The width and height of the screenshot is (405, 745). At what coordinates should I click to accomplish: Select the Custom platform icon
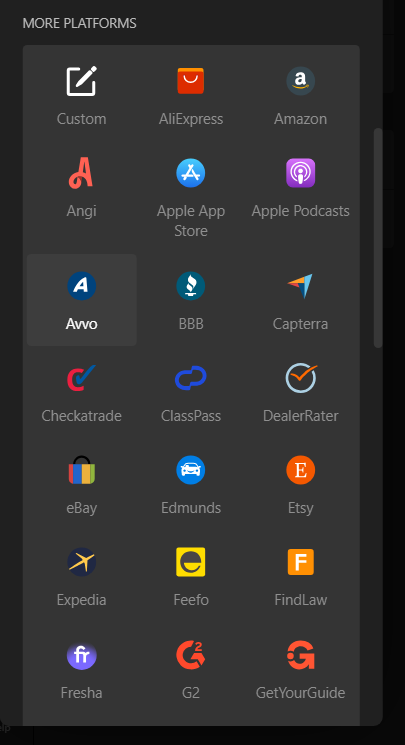tap(81, 81)
